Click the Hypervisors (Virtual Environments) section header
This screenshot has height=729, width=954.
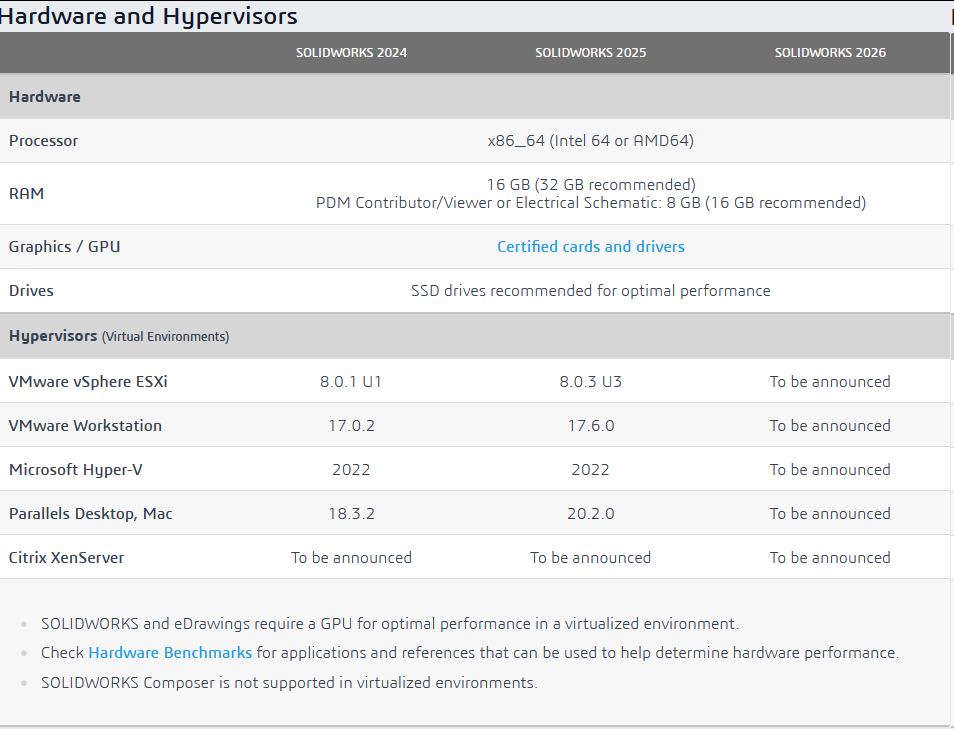pos(119,336)
